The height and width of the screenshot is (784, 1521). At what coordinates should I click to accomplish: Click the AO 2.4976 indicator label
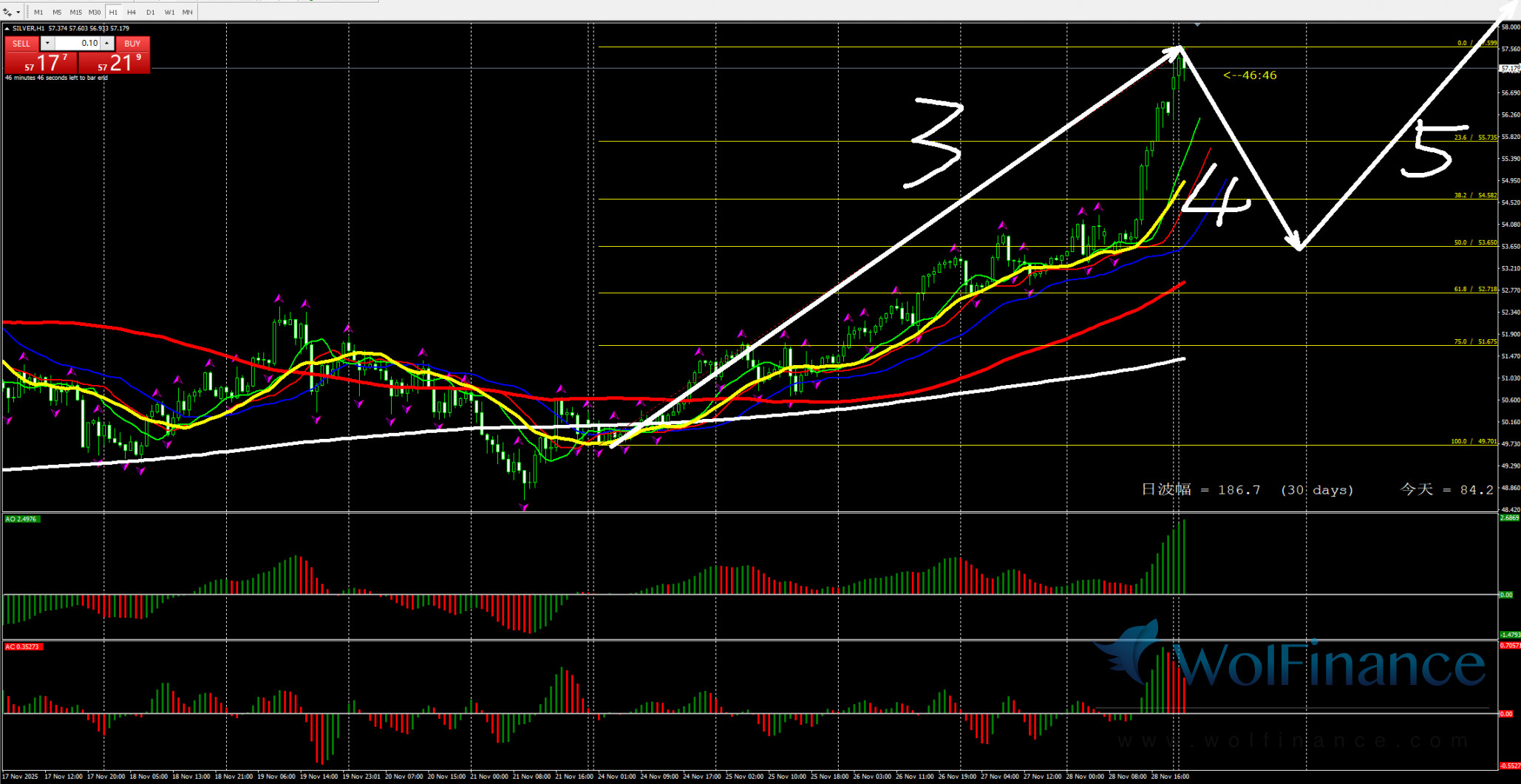pos(21,519)
